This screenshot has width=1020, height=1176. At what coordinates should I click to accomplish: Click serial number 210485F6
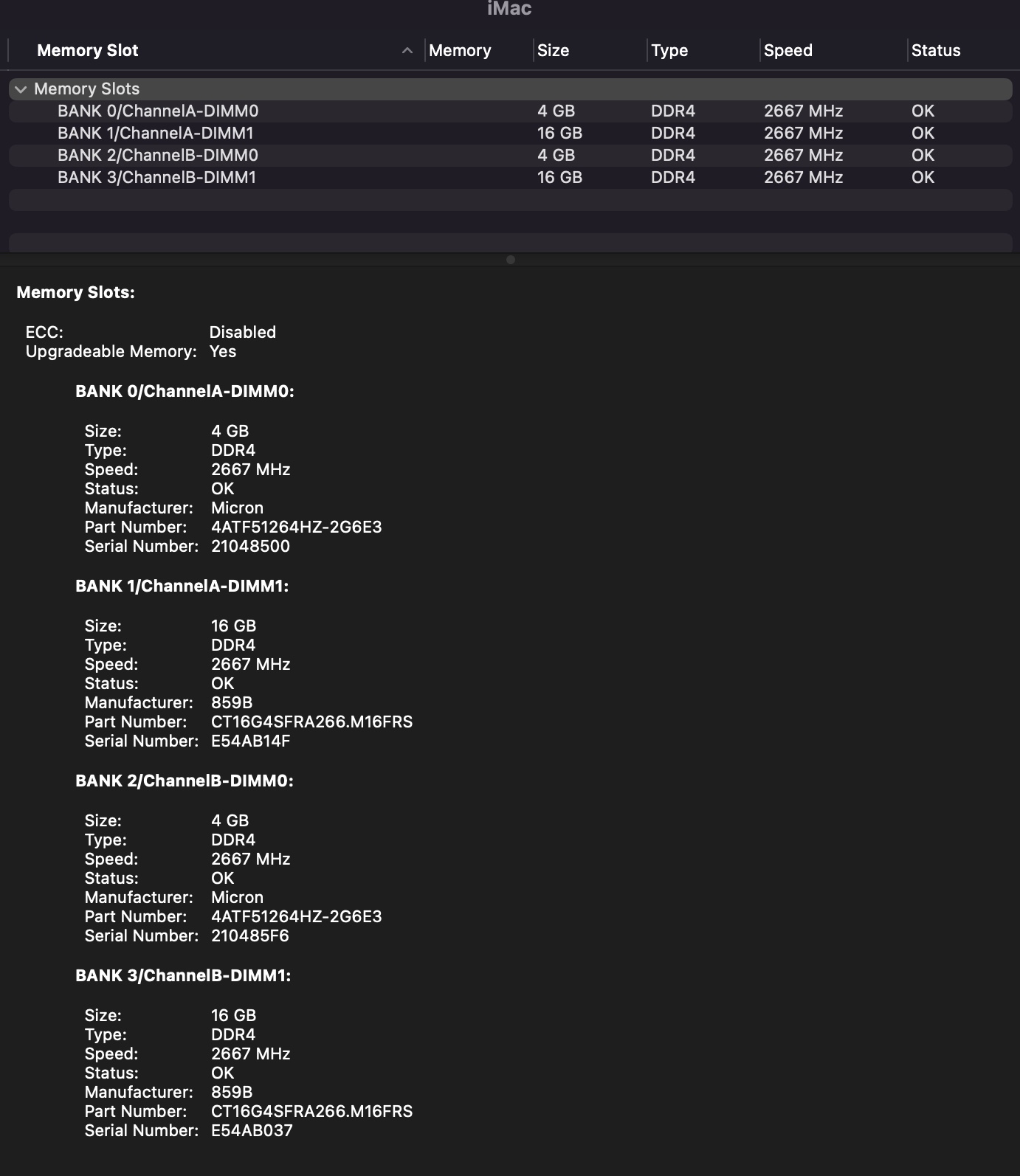pyautogui.click(x=249, y=935)
